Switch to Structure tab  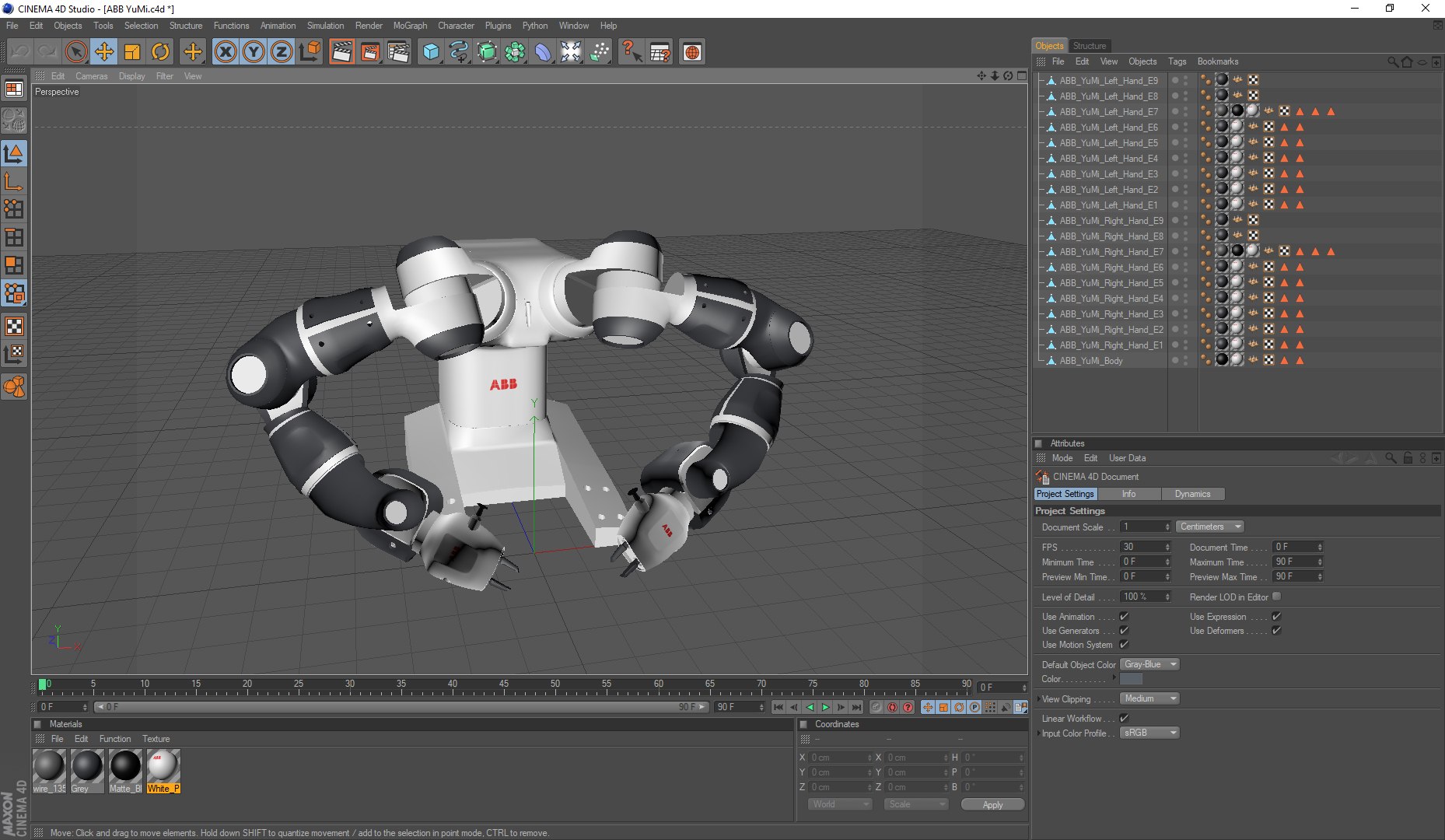pos(1089,46)
